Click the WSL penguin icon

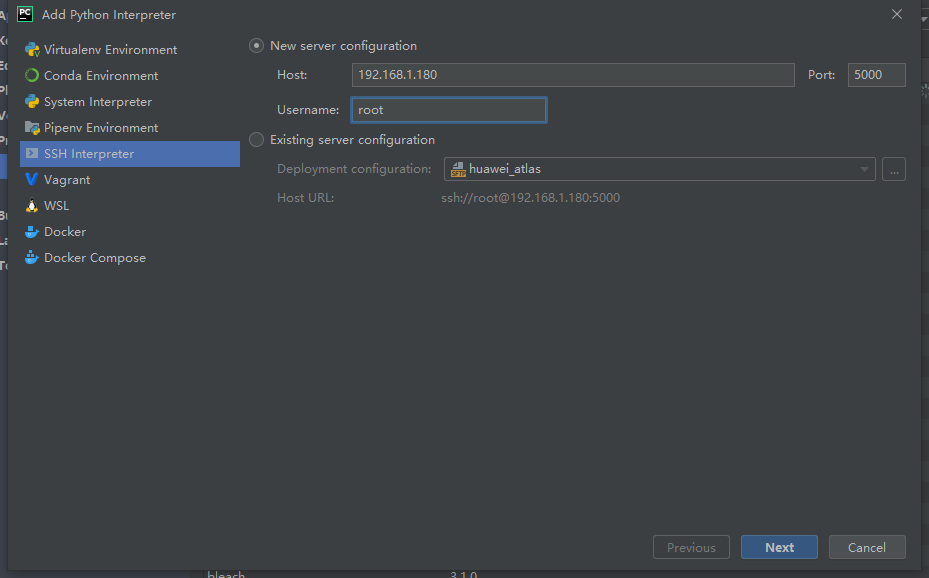pyautogui.click(x=32, y=205)
